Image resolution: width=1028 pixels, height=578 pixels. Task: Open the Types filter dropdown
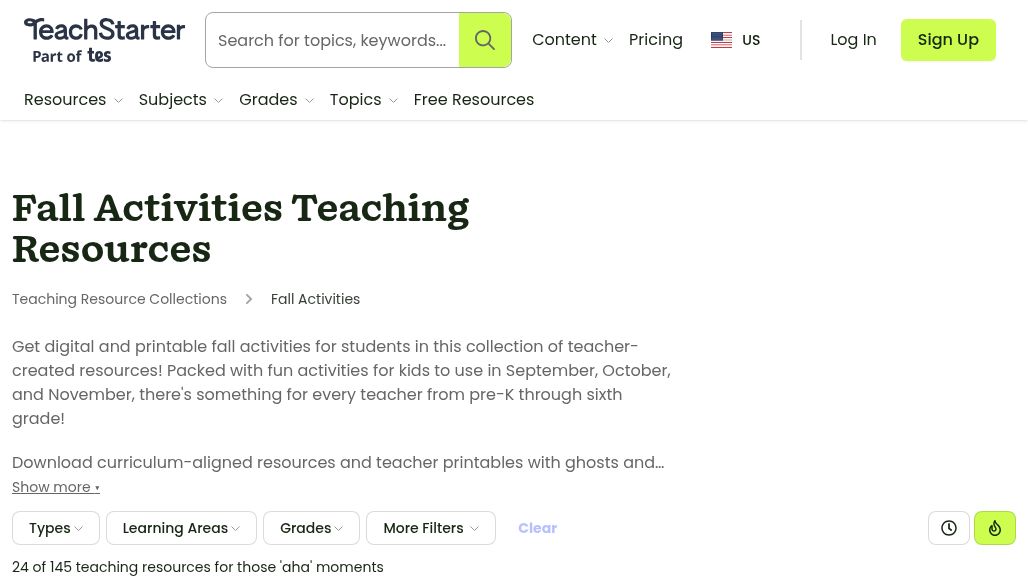point(55,528)
